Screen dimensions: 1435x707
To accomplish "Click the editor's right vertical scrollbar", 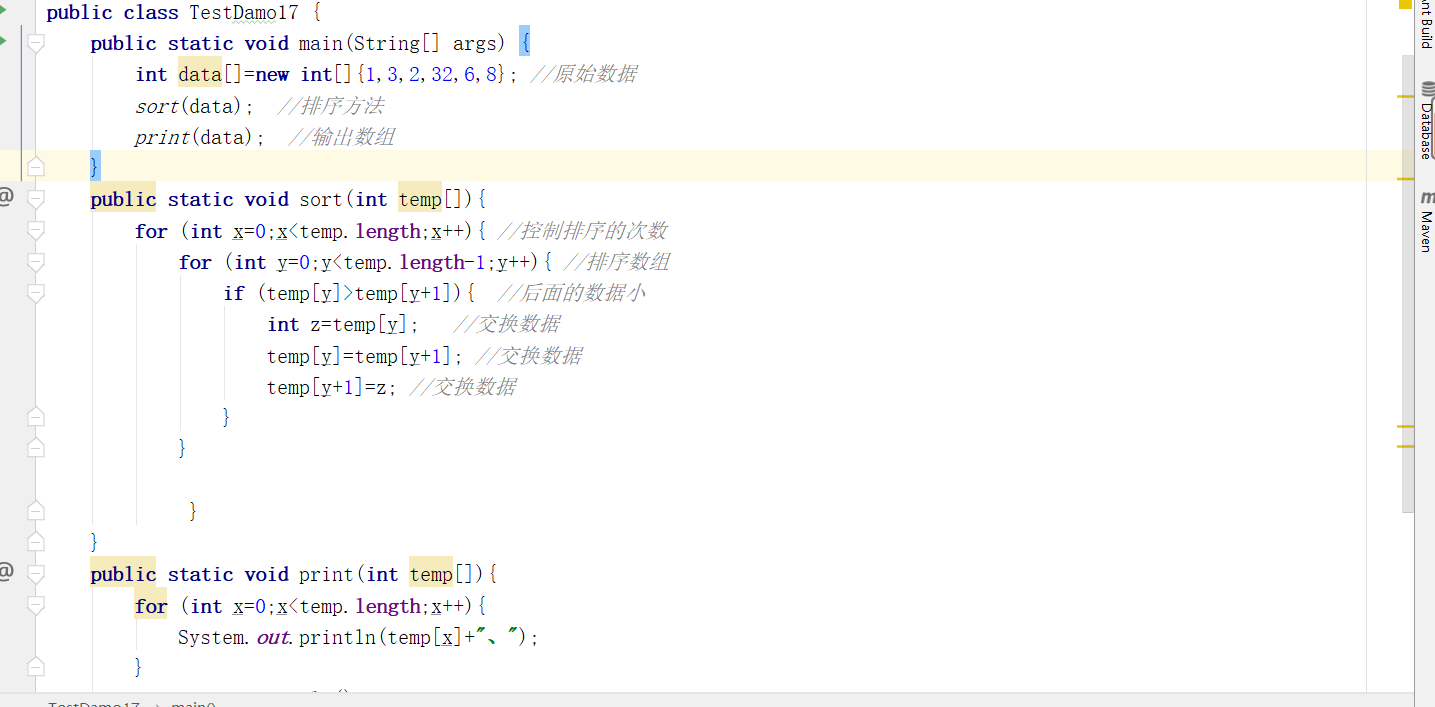I will (1404, 300).
